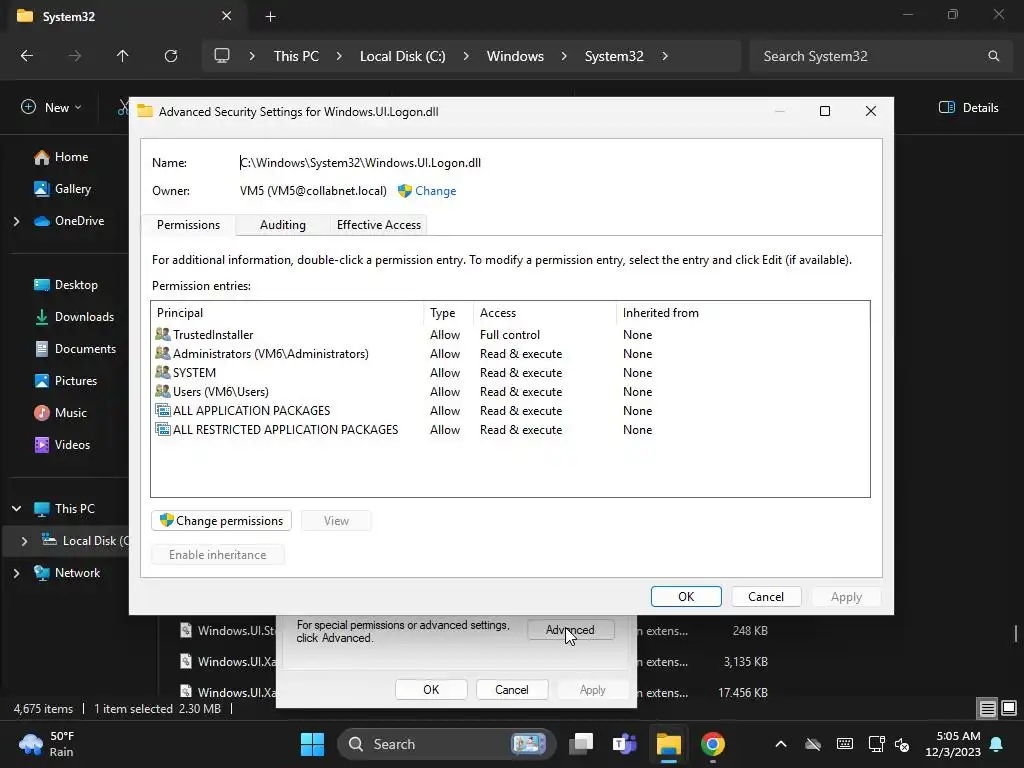The width and height of the screenshot is (1024, 768).
Task: Open notification bell in taskbar
Action: tap(997, 744)
